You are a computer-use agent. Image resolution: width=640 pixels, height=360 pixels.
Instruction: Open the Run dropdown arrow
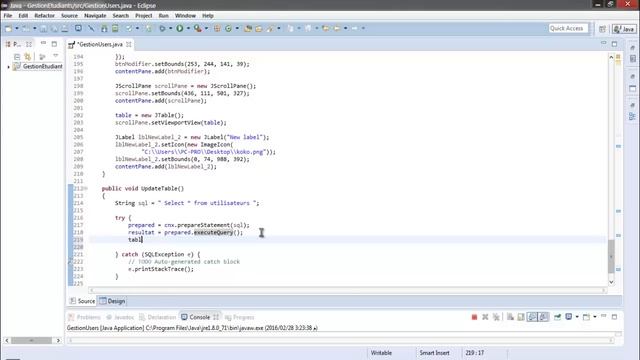pos(188,29)
